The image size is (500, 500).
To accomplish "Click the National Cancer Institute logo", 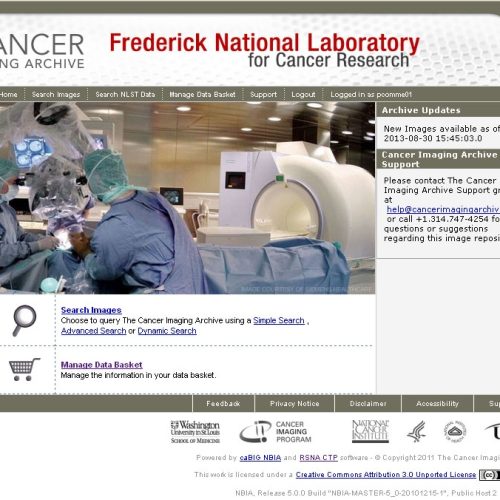I will [x=370, y=431].
